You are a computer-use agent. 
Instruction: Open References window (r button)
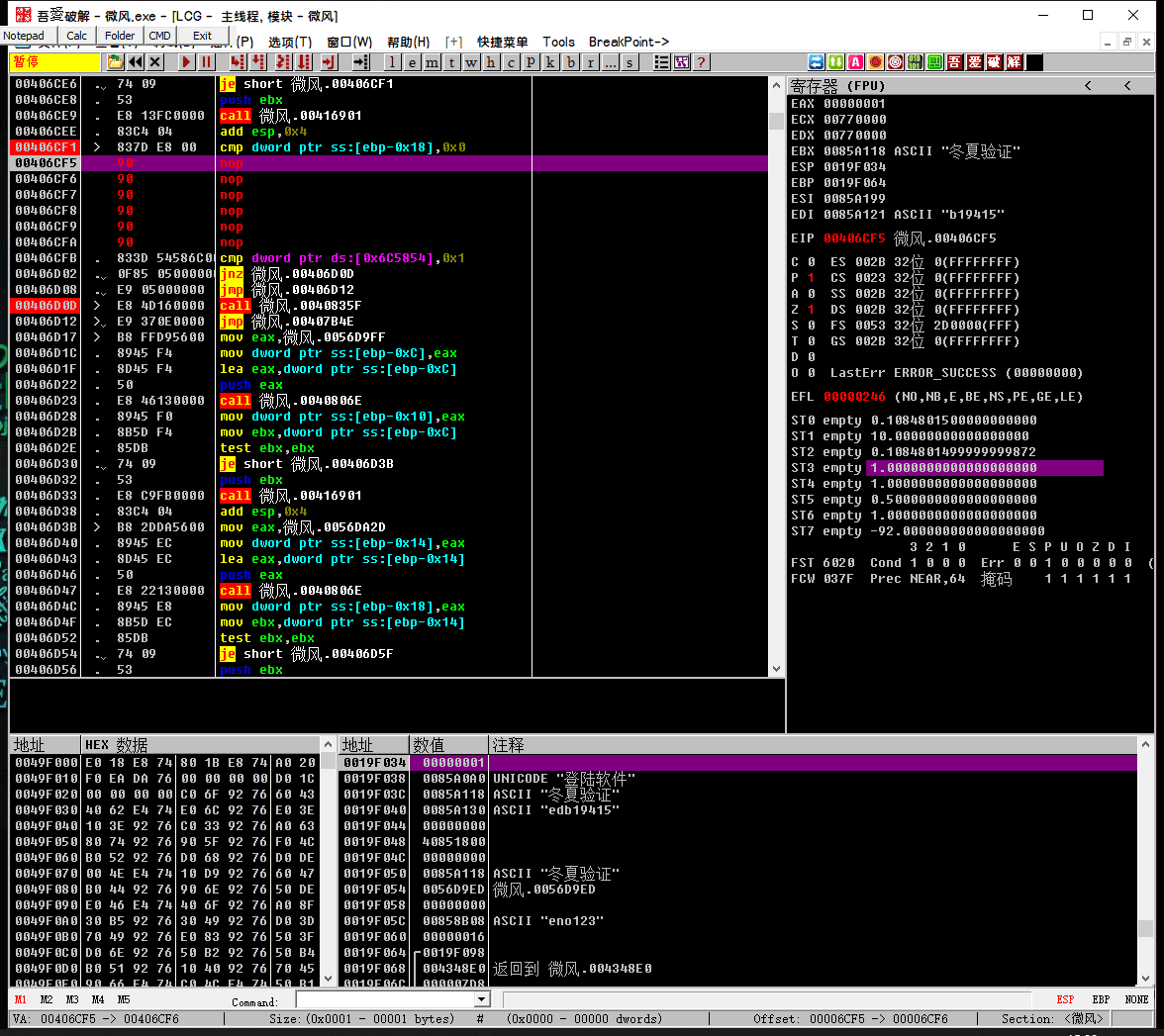pyautogui.click(x=590, y=62)
